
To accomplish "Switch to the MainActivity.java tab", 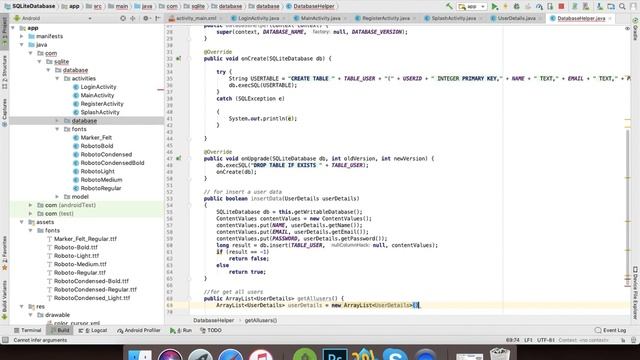I will click(320, 18).
